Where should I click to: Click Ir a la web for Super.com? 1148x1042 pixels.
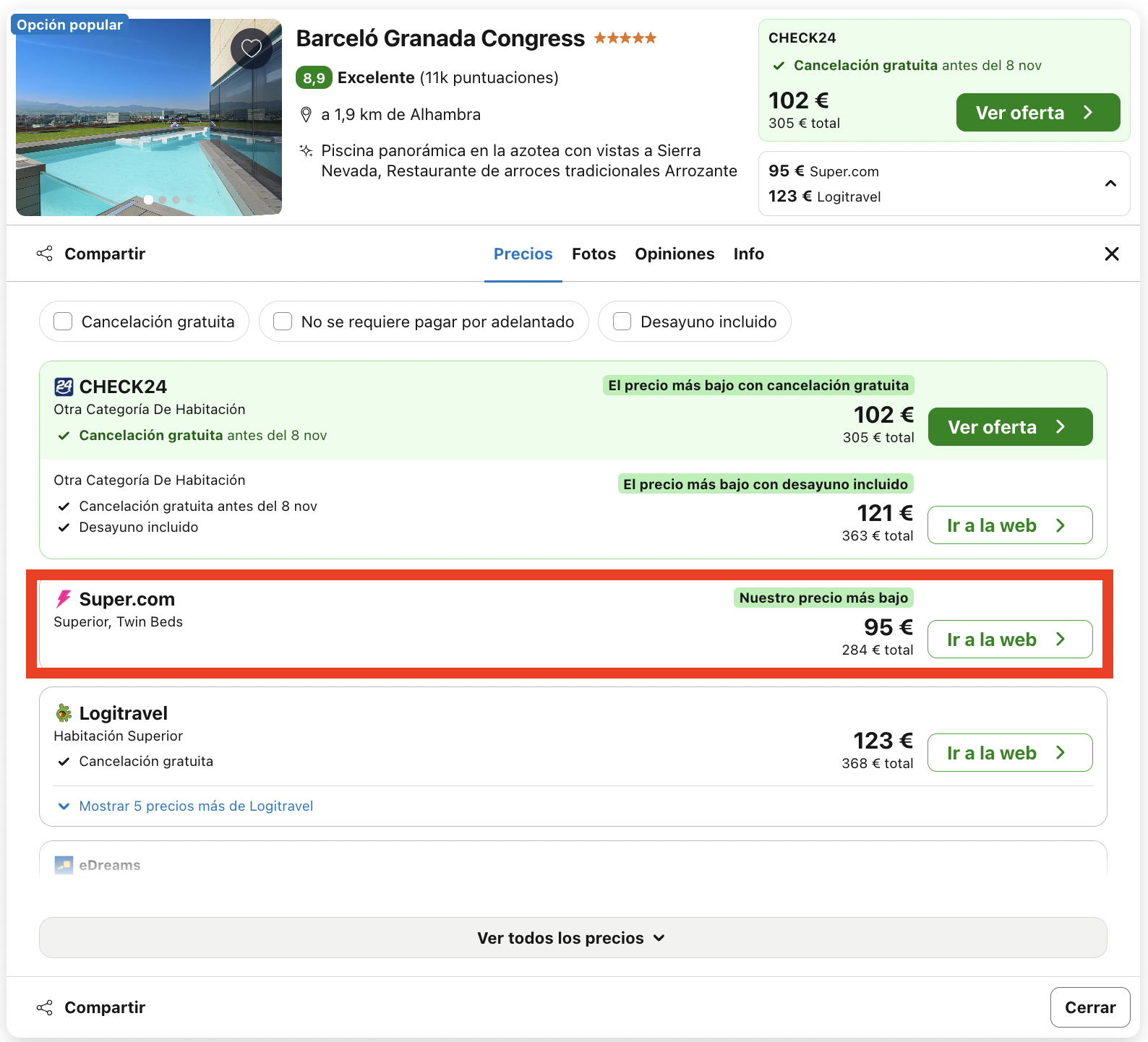[1010, 640]
